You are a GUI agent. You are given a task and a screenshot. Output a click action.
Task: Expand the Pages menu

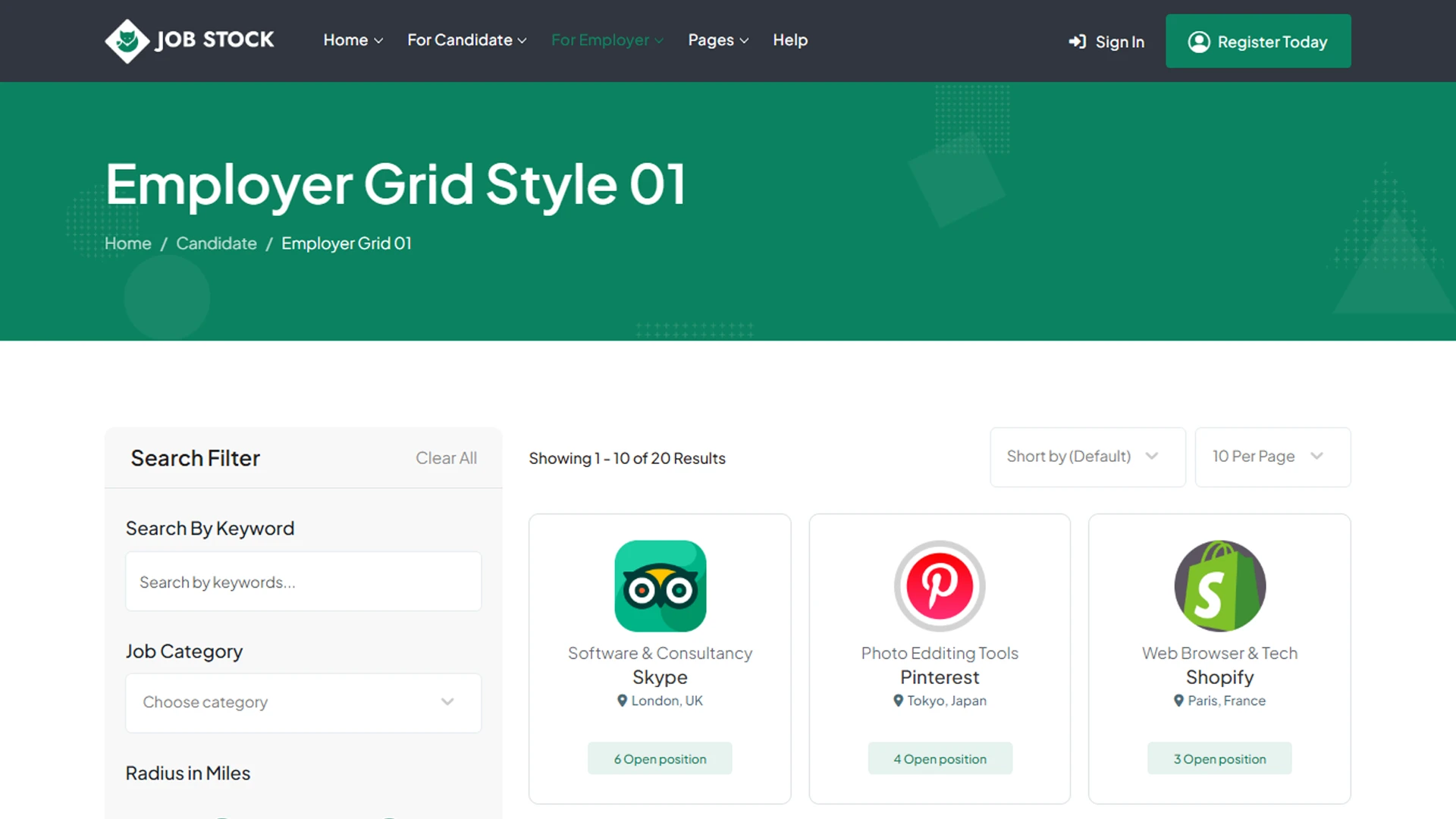point(718,40)
